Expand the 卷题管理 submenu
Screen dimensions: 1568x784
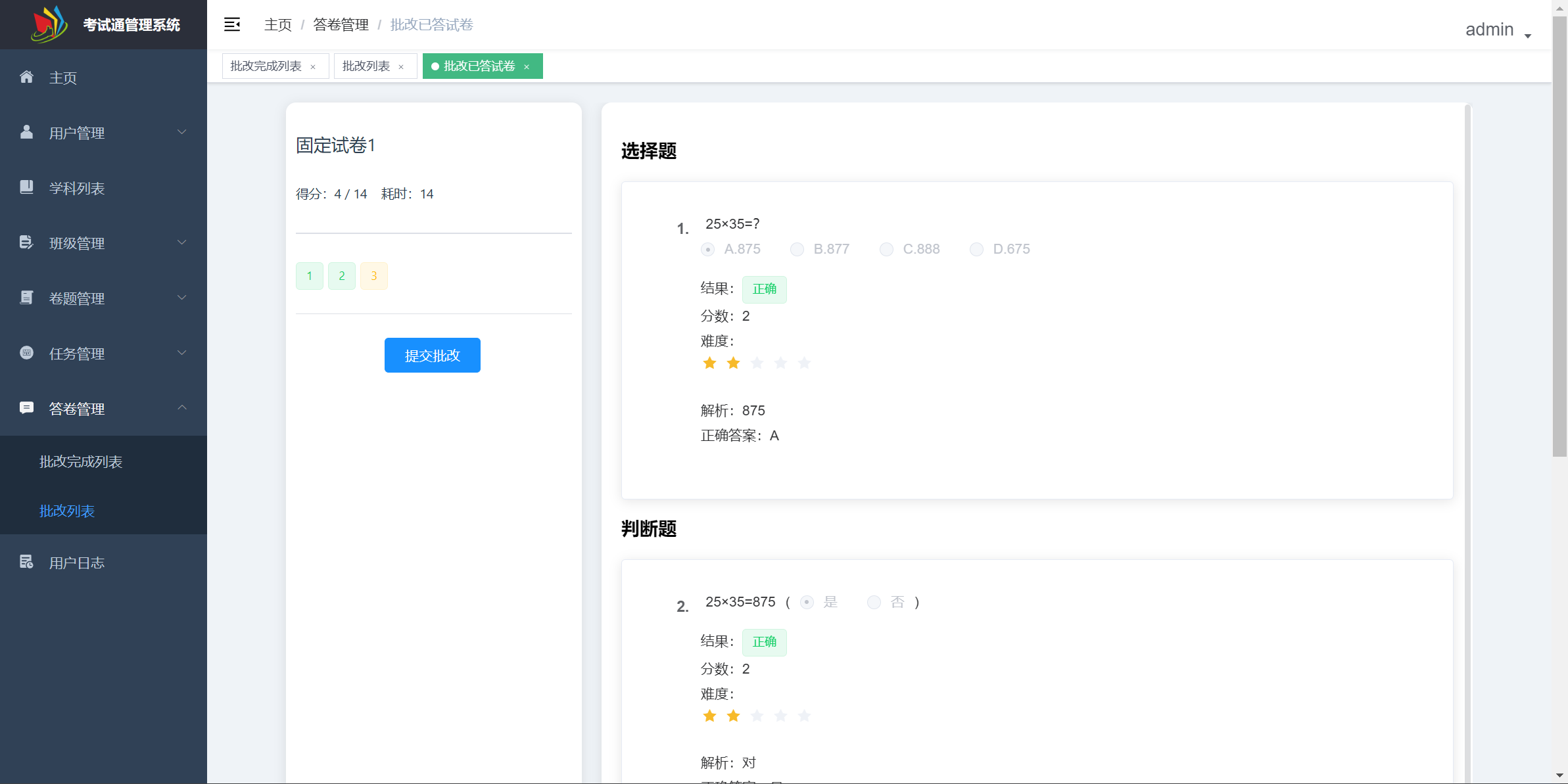tap(182, 298)
